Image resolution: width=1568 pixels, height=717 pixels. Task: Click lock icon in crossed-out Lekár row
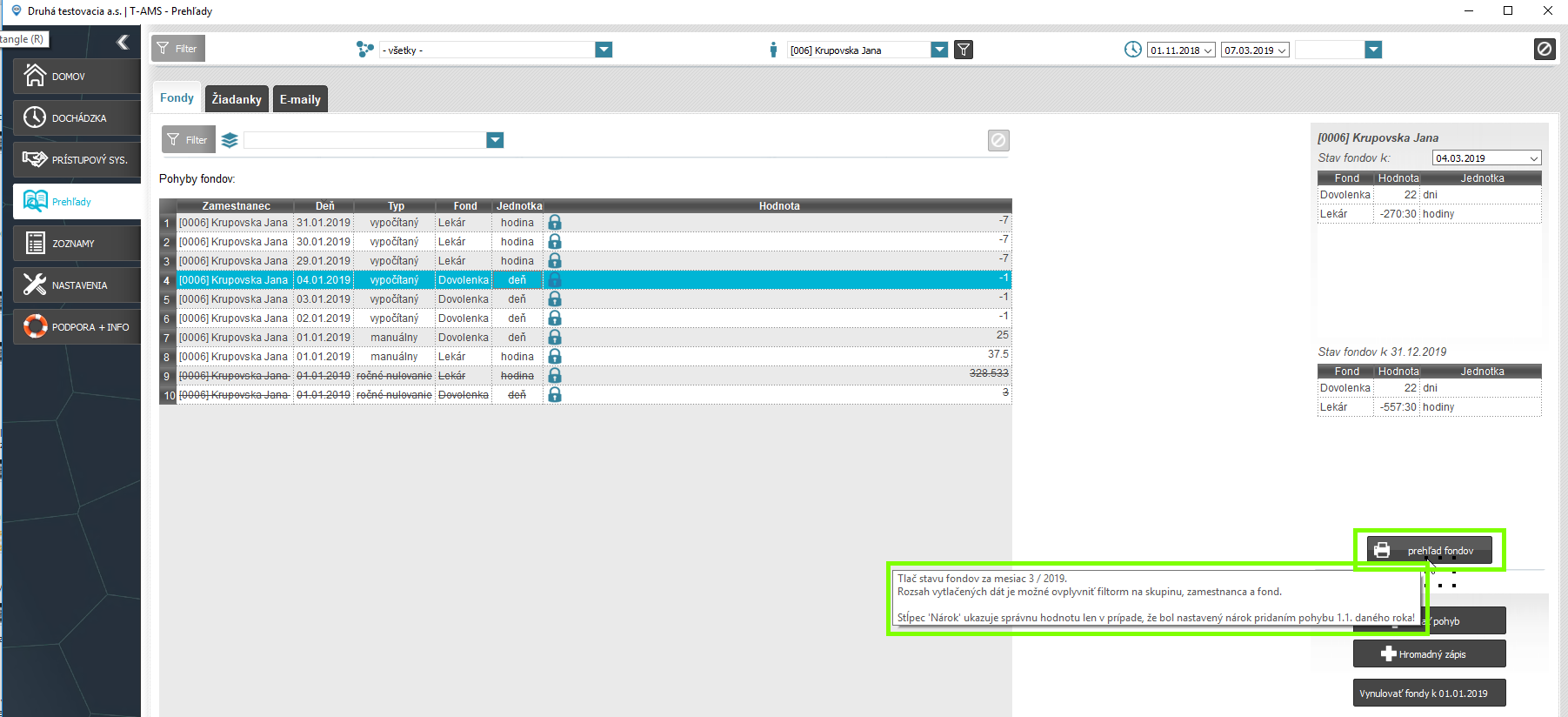(555, 376)
